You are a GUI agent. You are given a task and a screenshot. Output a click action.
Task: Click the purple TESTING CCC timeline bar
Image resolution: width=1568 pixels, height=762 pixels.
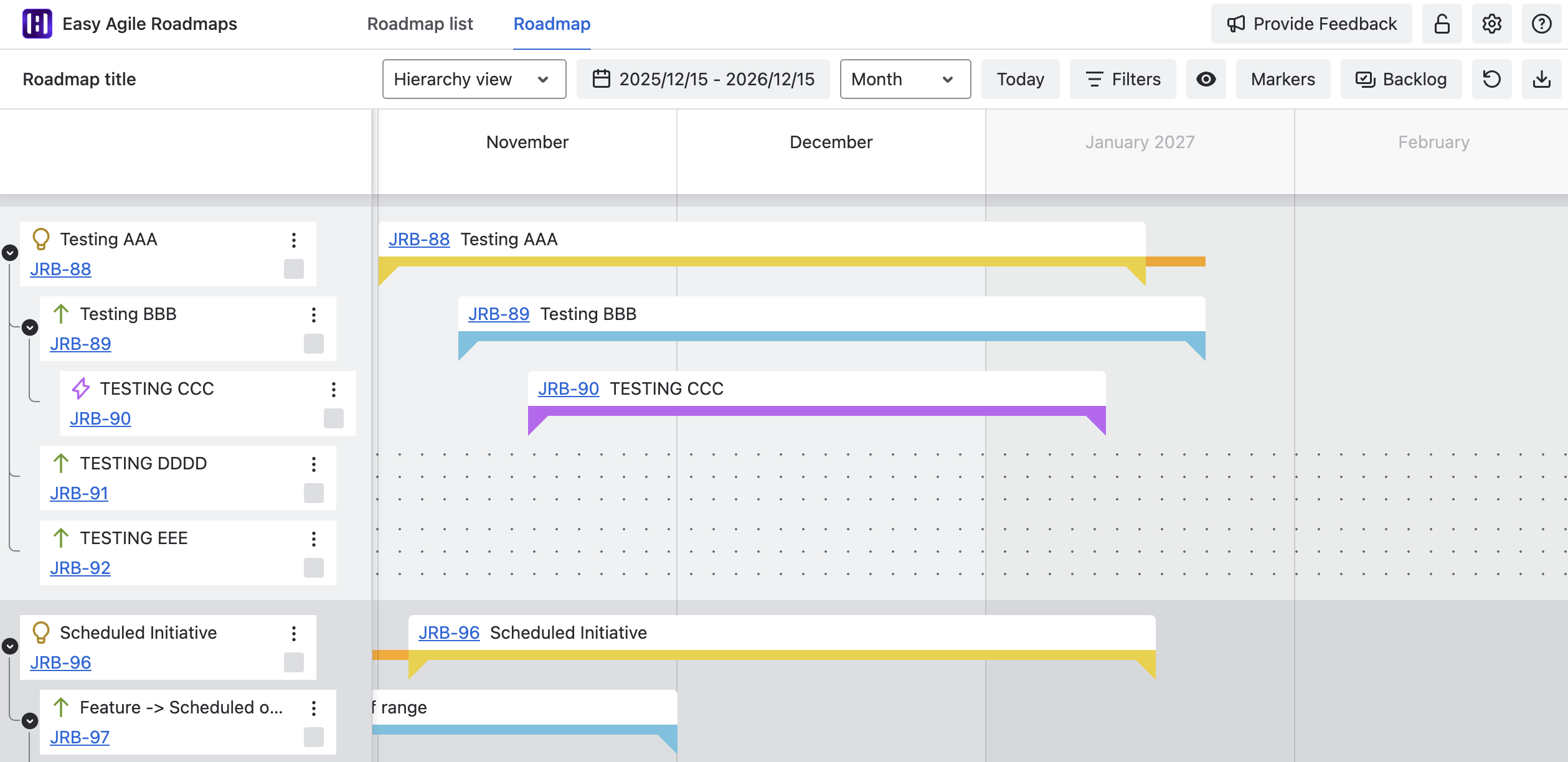816,411
